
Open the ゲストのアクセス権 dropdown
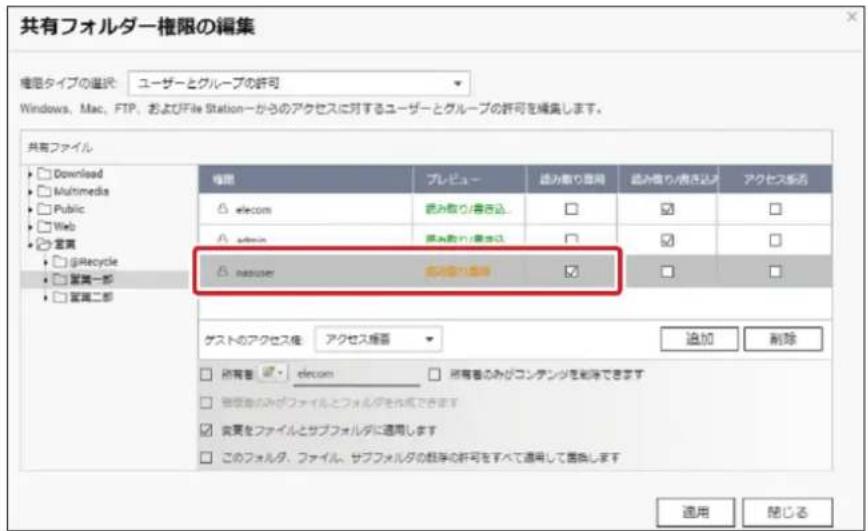(x=378, y=339)
